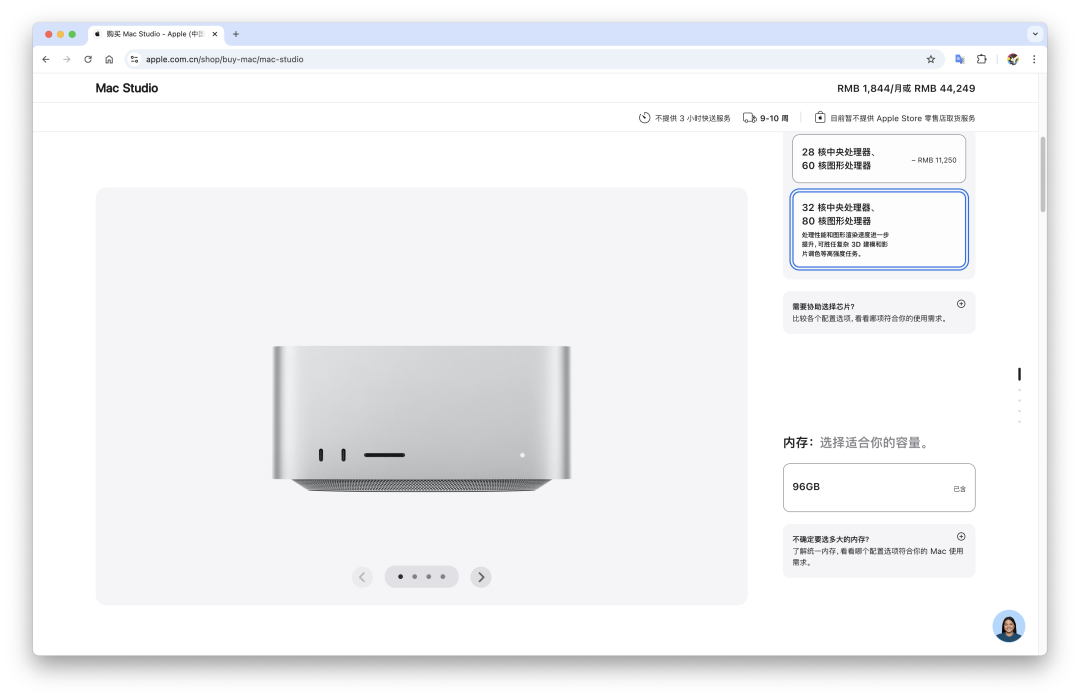Open the Chrome three-dot menu
1080x699 pixels.
point(1034,59)
